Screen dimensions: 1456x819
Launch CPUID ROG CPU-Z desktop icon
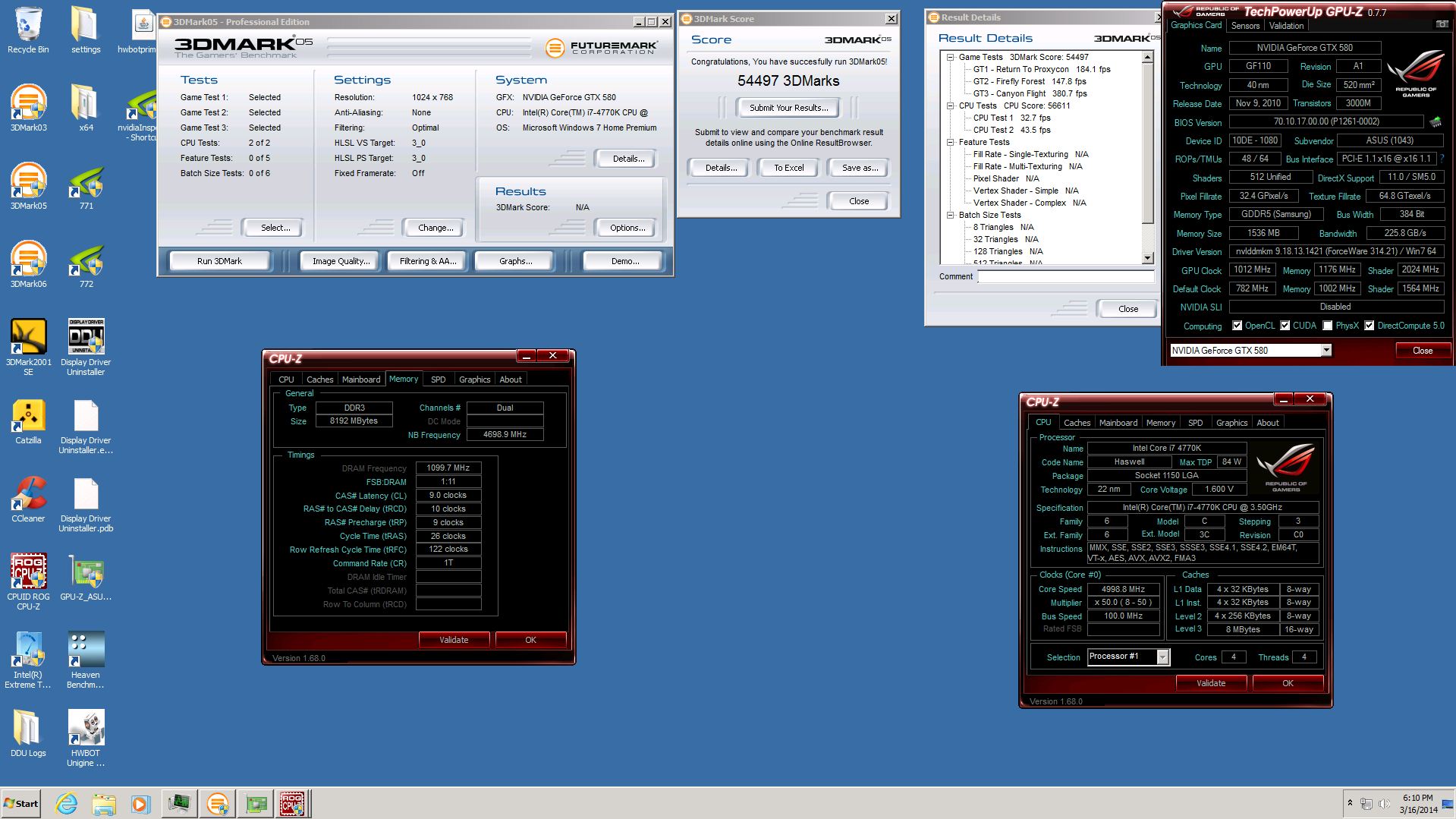(28, 581)
